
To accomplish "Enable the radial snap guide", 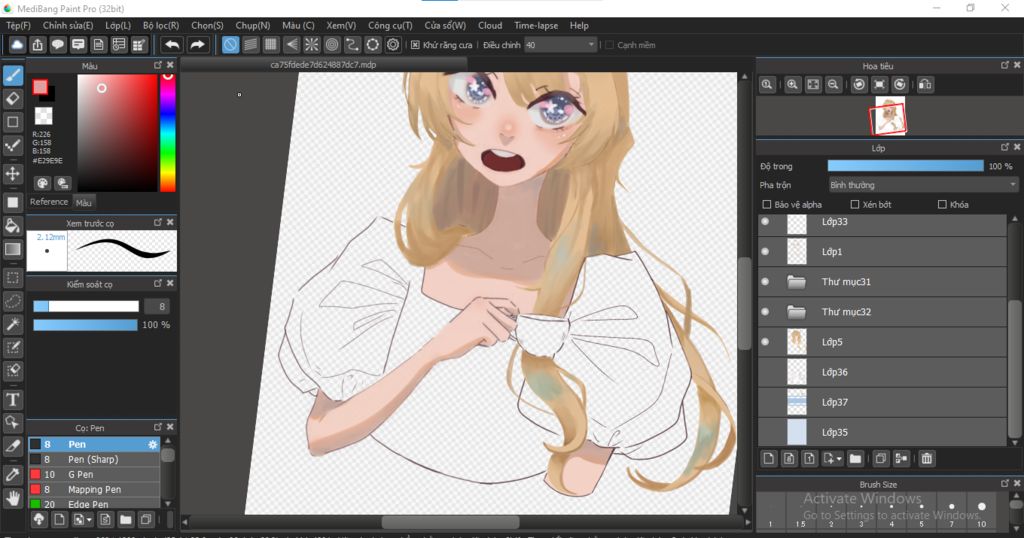I will tap(312, 44).
